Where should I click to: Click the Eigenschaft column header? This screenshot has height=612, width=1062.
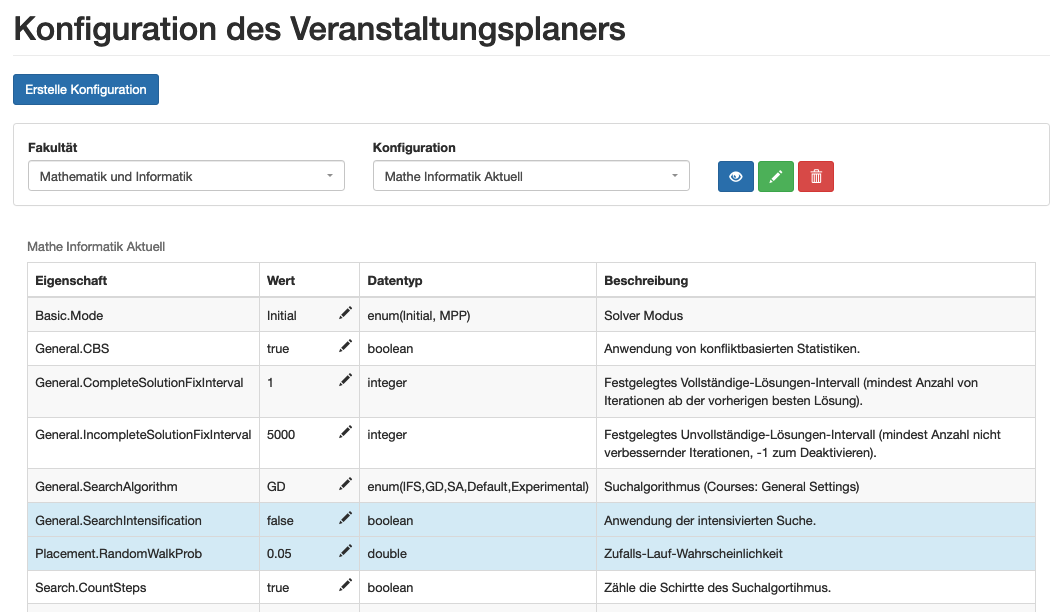pos(71,281)
